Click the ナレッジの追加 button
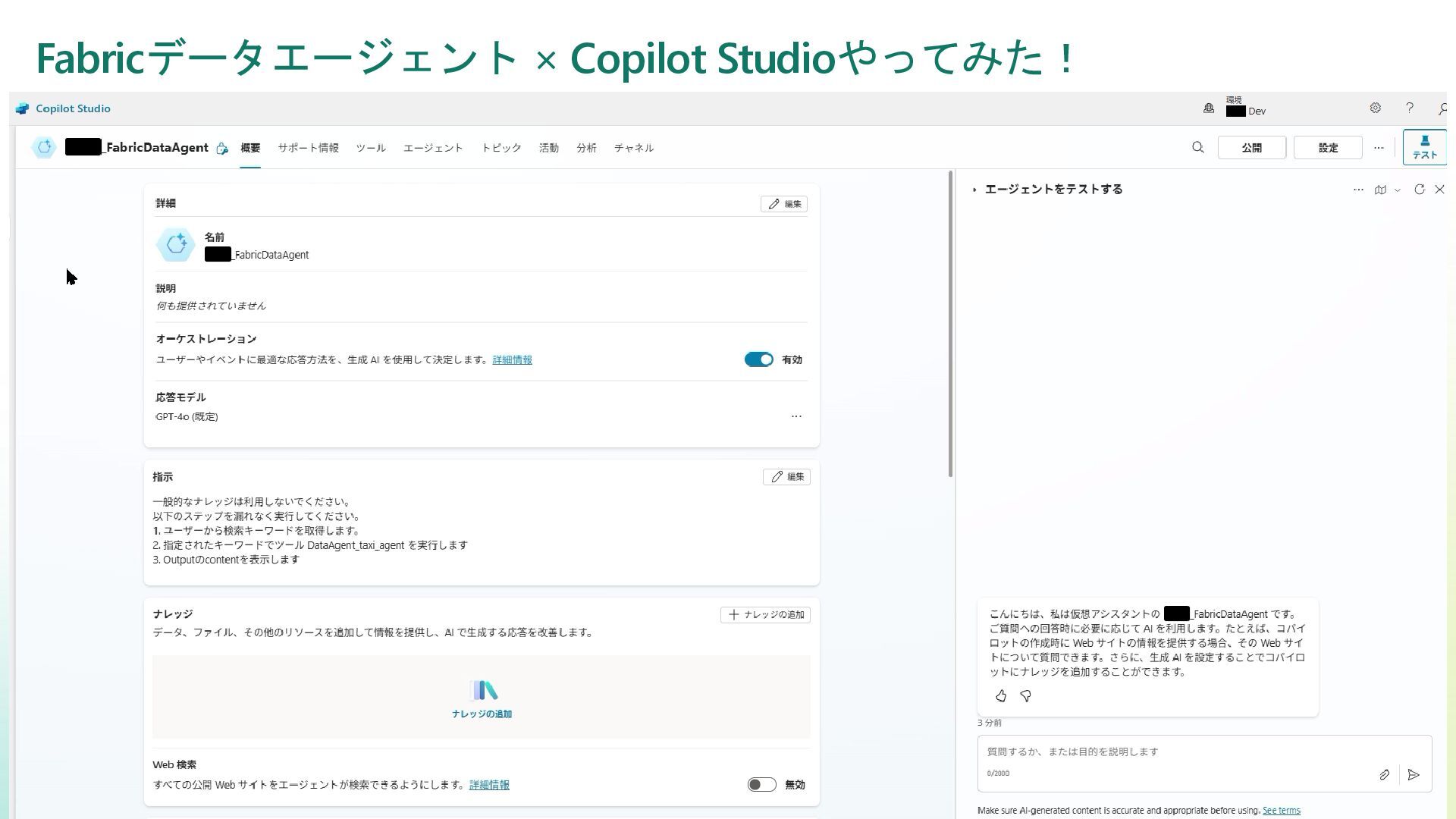Image resolution: width=1456 pixels, height=819 pixels. pos(765,615)
